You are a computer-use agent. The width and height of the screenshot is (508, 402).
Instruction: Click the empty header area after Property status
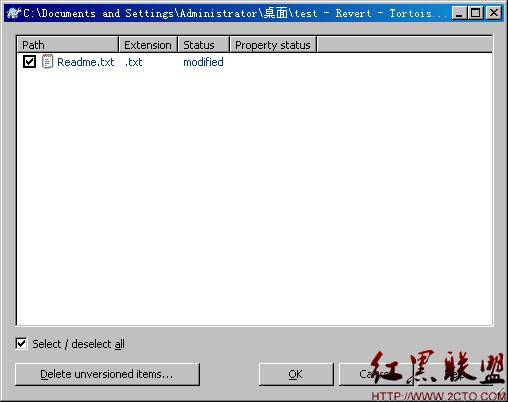404,45
